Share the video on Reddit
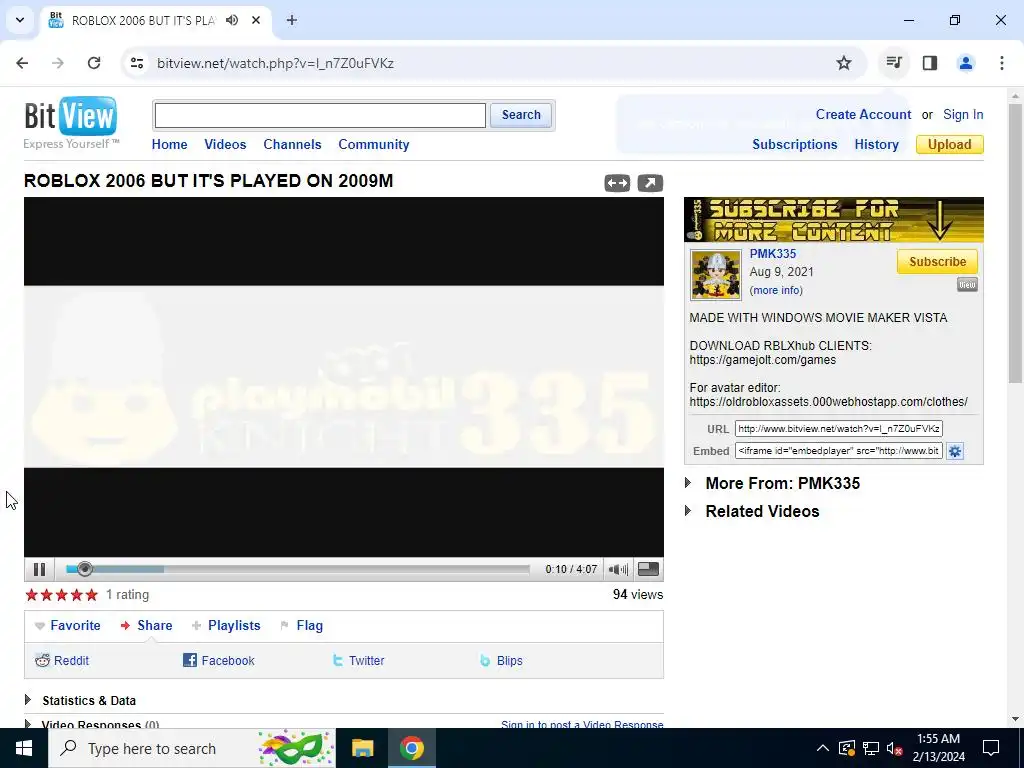Image resolution: width=1024 pixels, height=768 pixels. click(x=62, y=660)
